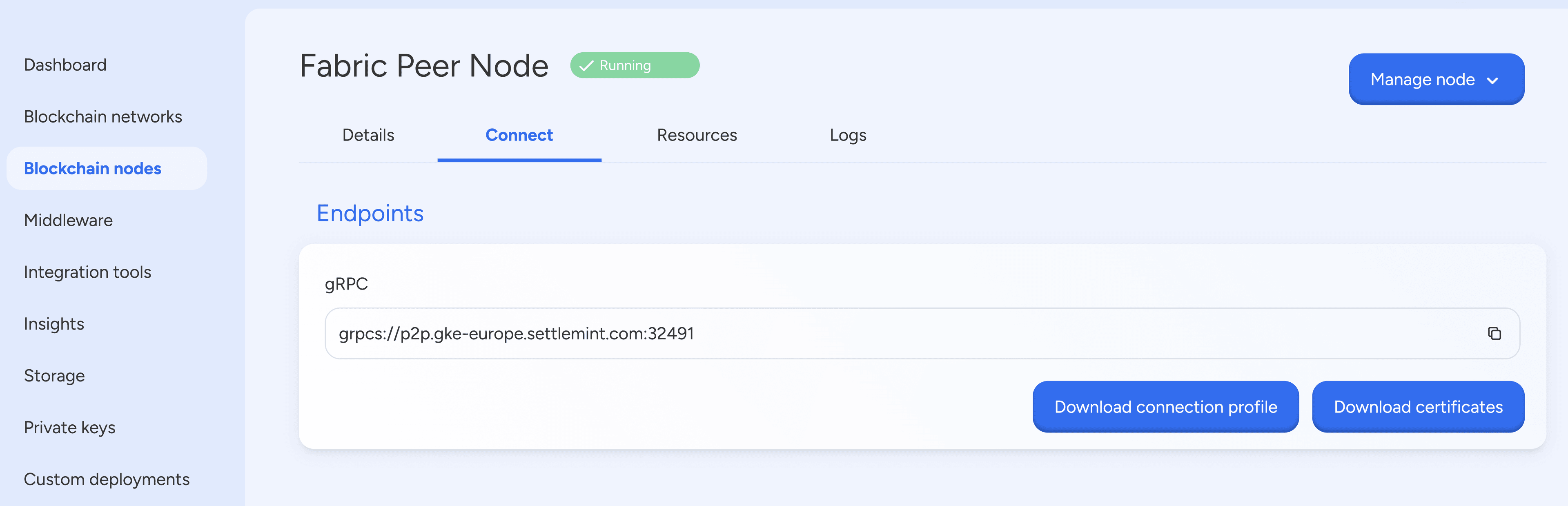
Task: Navigate to Custom deployments
Action: (x=107, y=479)
